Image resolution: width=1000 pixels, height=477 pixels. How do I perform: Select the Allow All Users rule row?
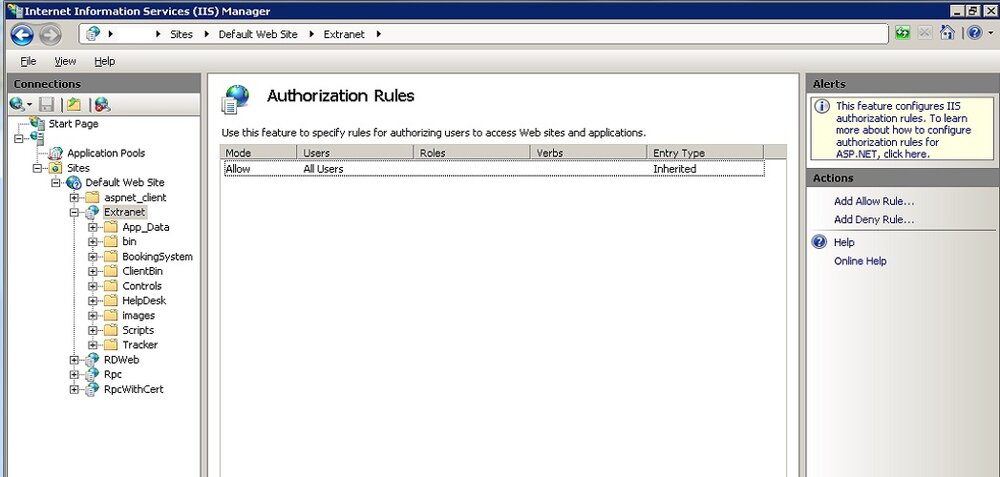494,169
